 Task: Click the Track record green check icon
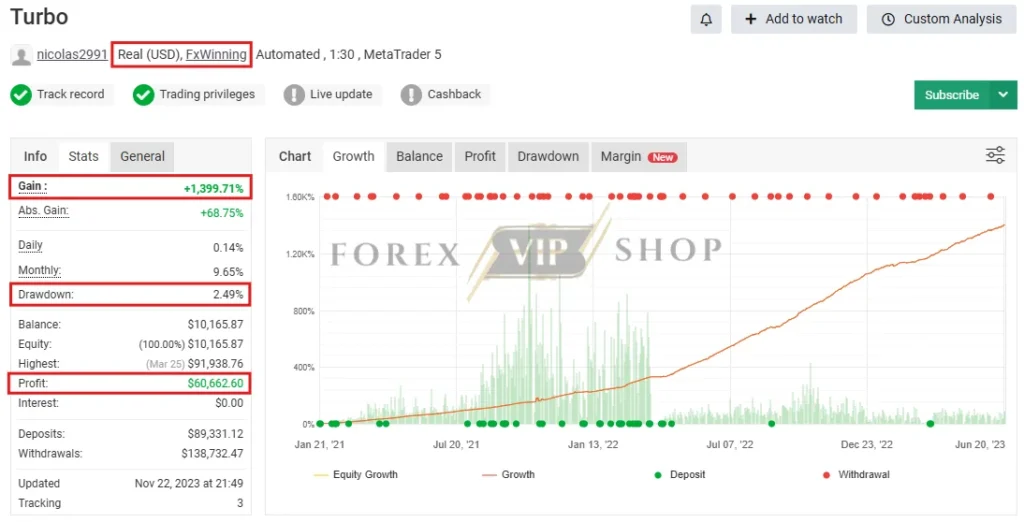click(21, 95)
